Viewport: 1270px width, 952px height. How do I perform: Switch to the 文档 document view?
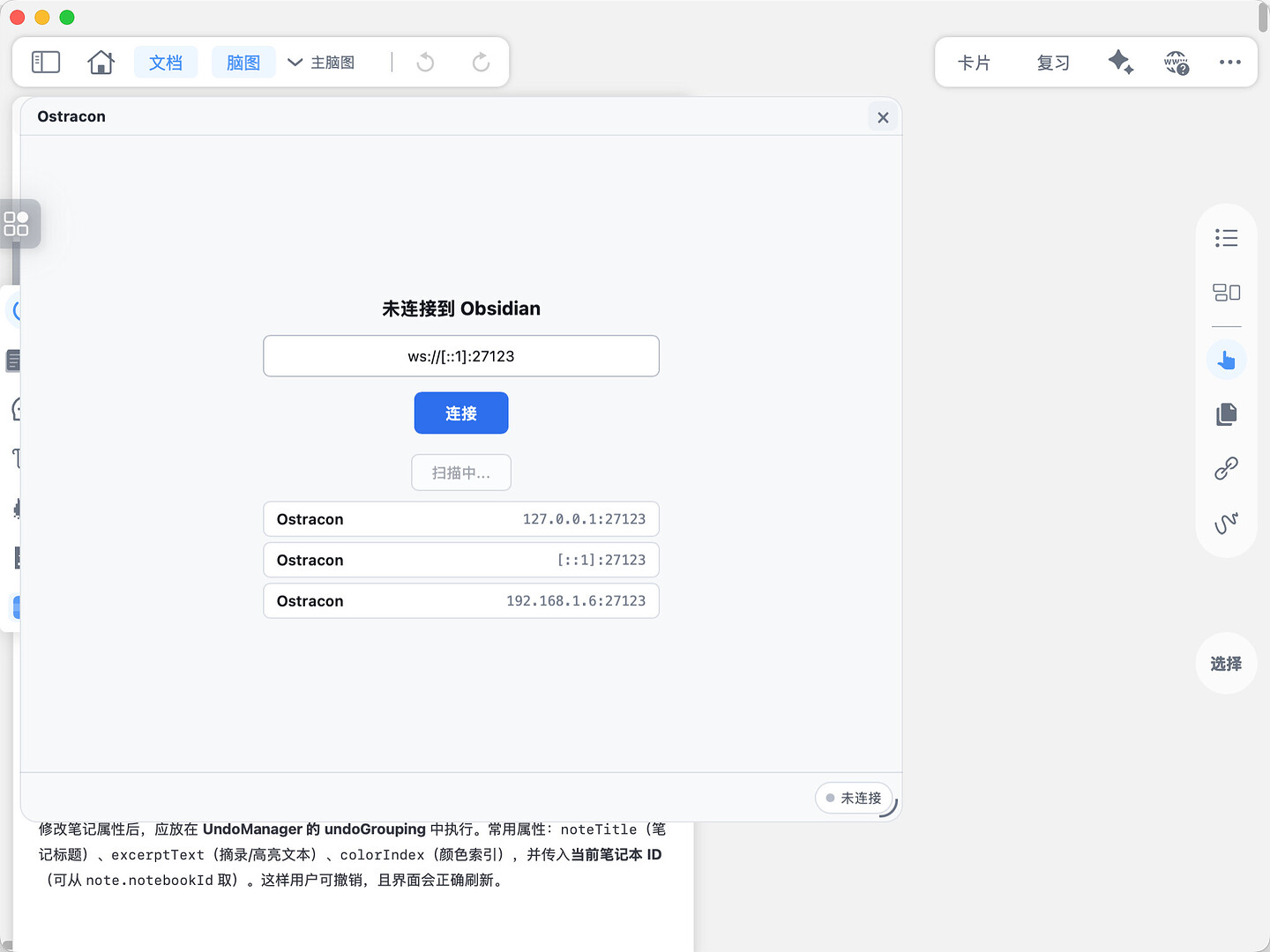point(166,63)
